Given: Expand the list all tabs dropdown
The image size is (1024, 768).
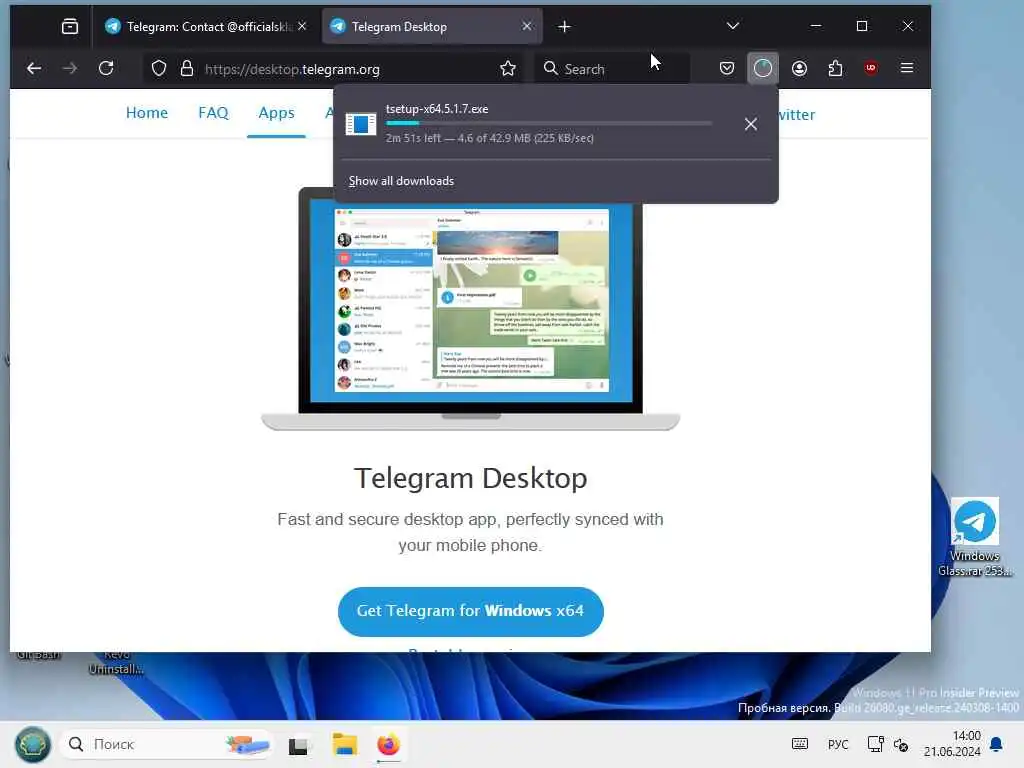Looking at the screenshot, I should (733, 26).
